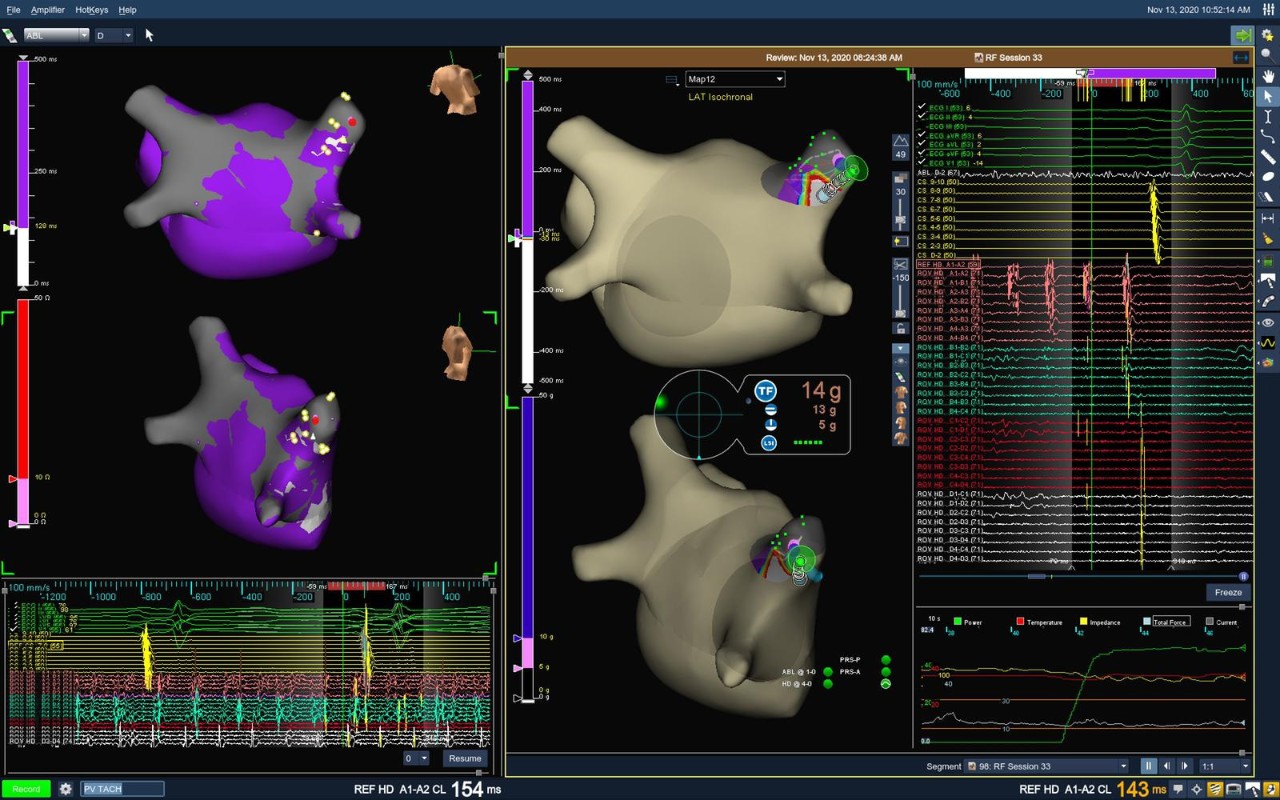Image resolution: width=1280 pixels, height=800 pixels.
Task: Select the magnifier zoom tool
Action: (1268, 55)
